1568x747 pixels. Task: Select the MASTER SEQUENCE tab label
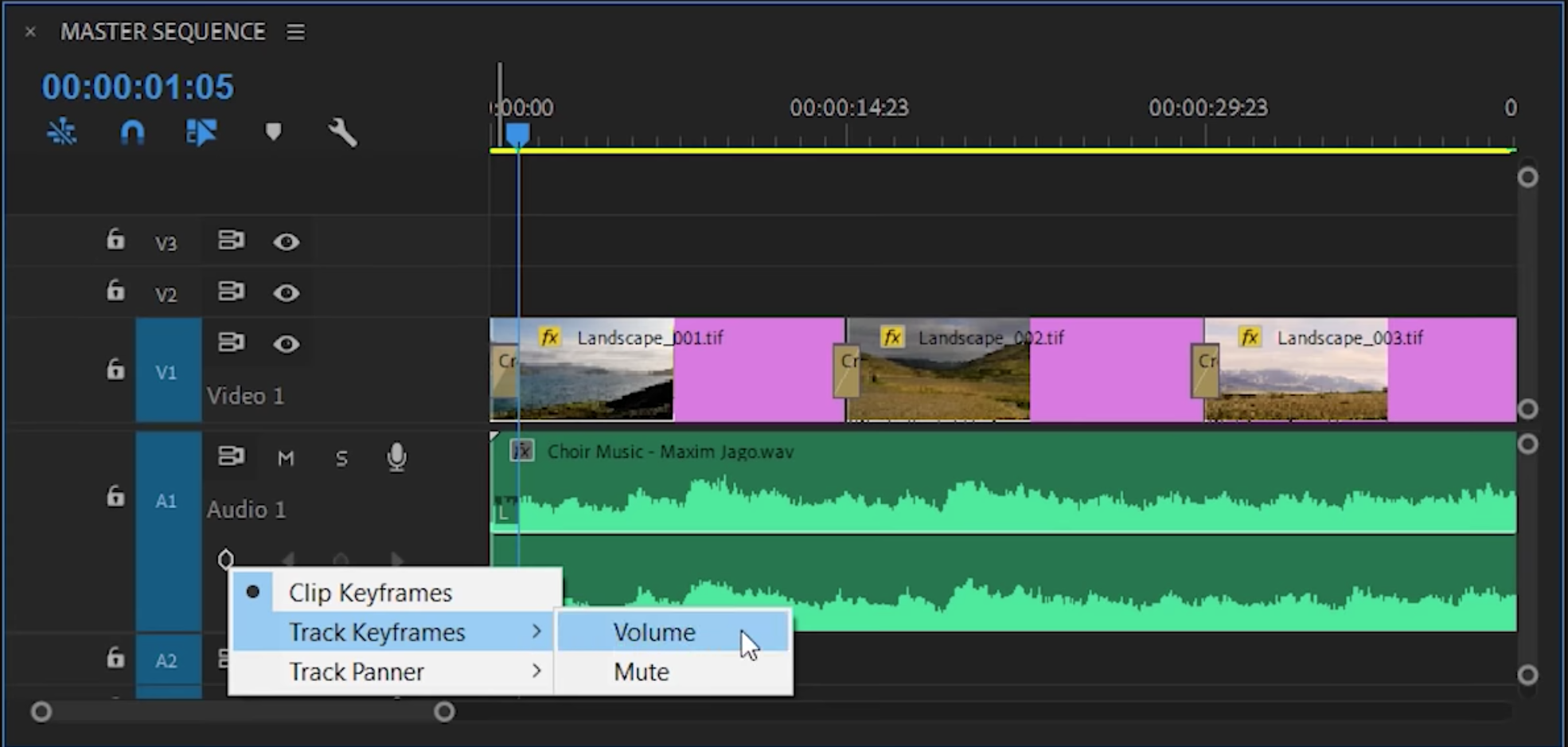[163, 32]
